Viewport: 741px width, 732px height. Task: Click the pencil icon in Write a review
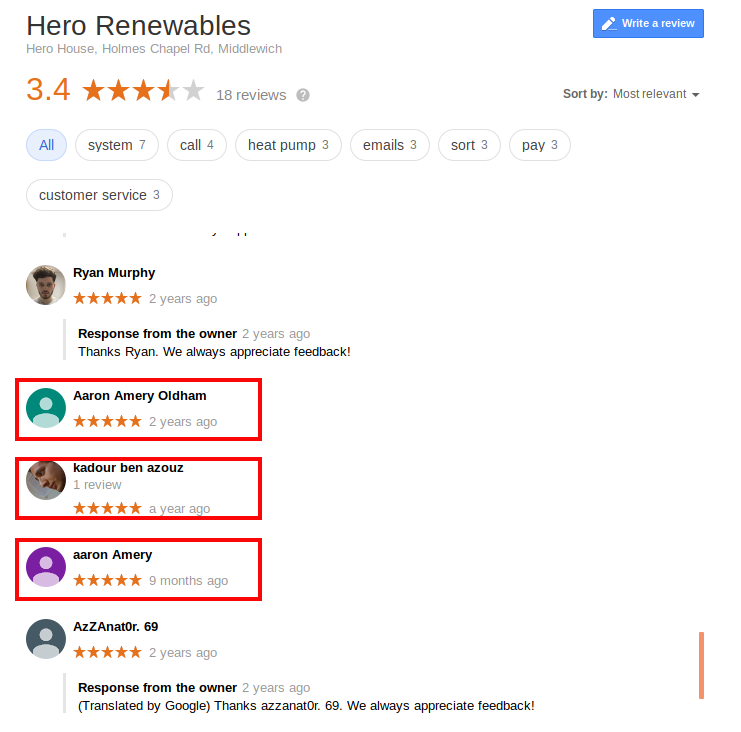(x=609, y=24)
